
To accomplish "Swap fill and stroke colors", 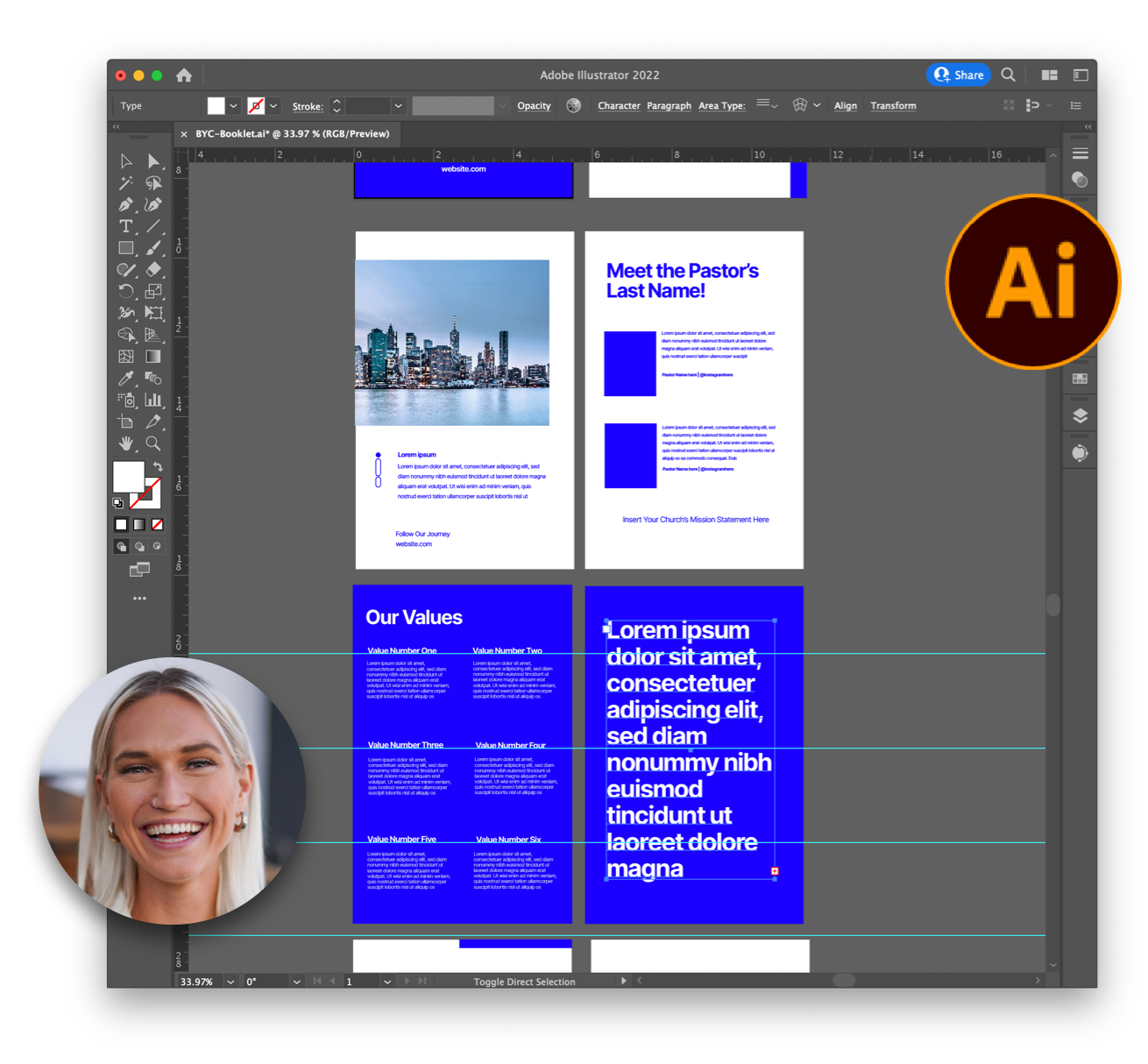I will (158, 466).
